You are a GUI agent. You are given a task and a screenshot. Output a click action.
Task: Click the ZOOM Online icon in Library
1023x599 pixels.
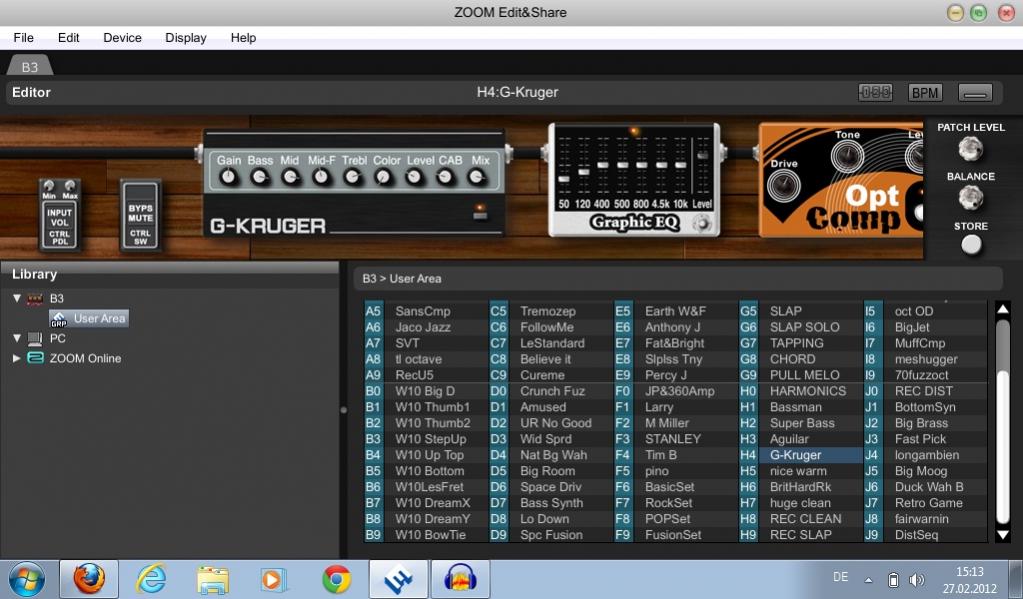click(35, 358)
